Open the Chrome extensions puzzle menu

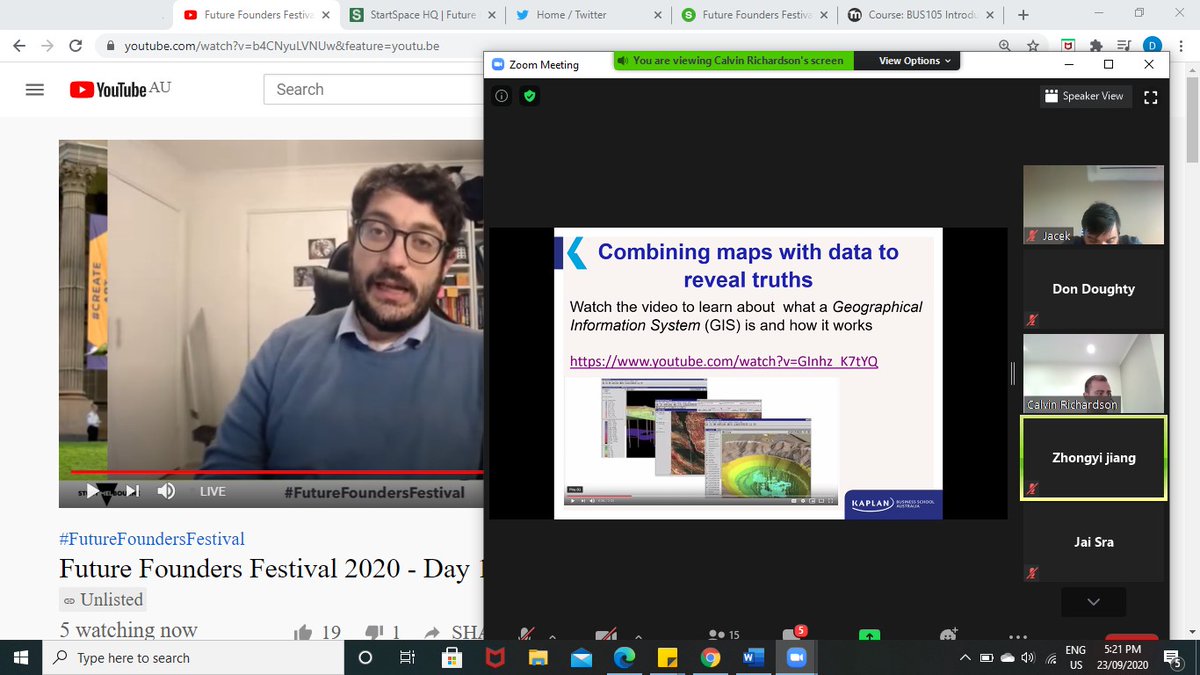(x=1096, y=46)
